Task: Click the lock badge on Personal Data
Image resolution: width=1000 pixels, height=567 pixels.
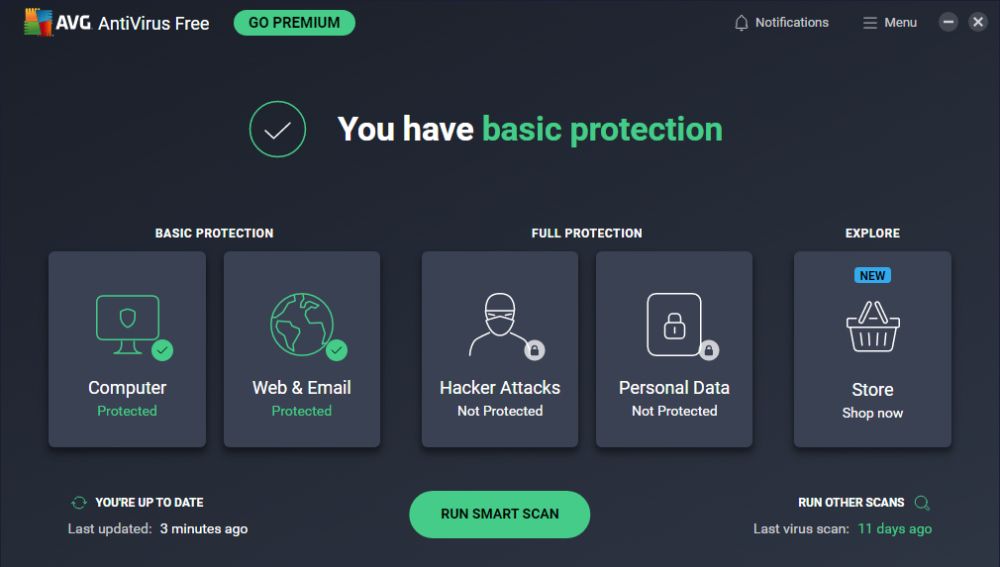Action: coord(709,350)
